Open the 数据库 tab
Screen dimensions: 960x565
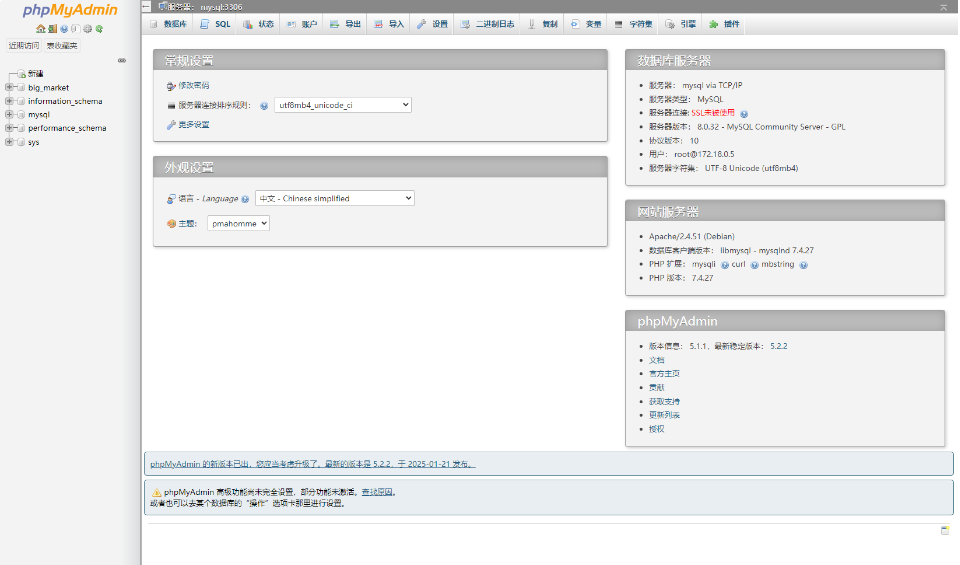point(168,24)
